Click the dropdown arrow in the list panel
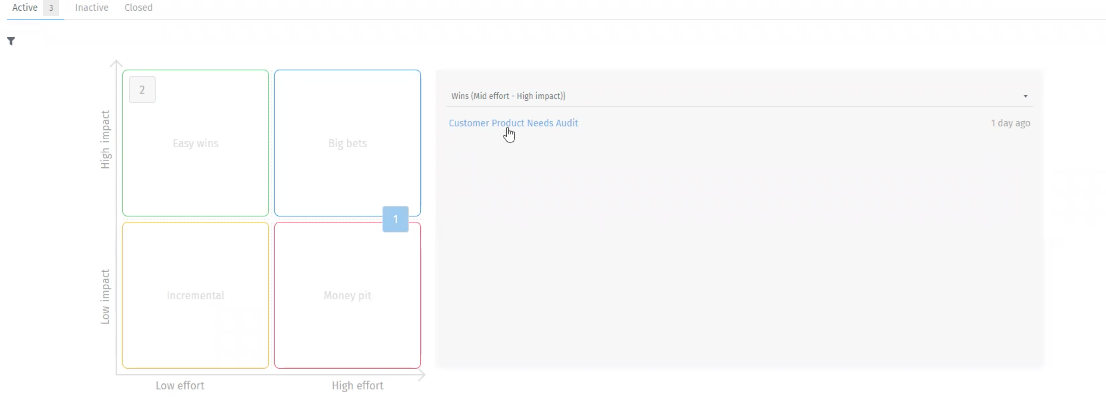Viewport: 1106px width, 409px height. coord(1025,96)
